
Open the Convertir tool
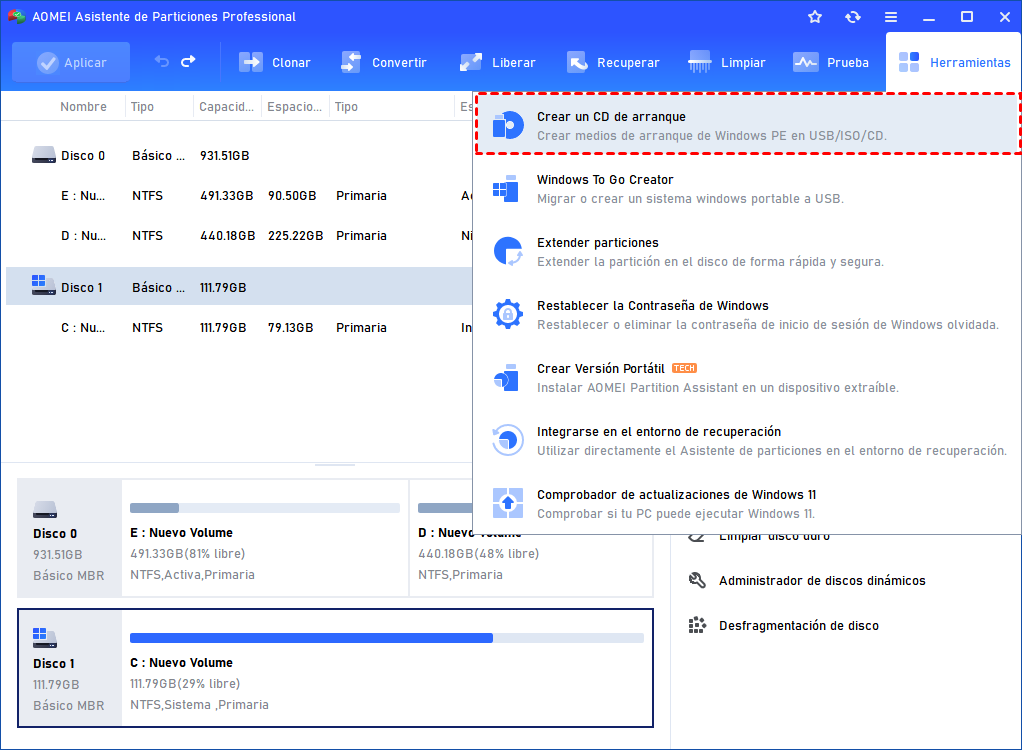351,62
